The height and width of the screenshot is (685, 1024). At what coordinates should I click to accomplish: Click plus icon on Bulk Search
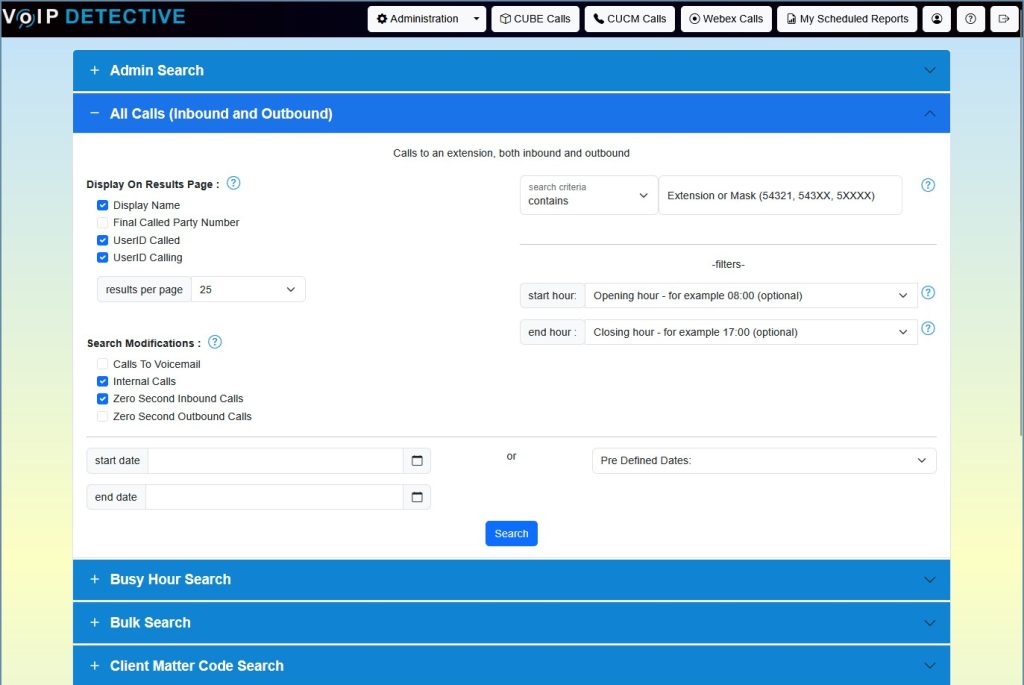click(x=95, y=622)
